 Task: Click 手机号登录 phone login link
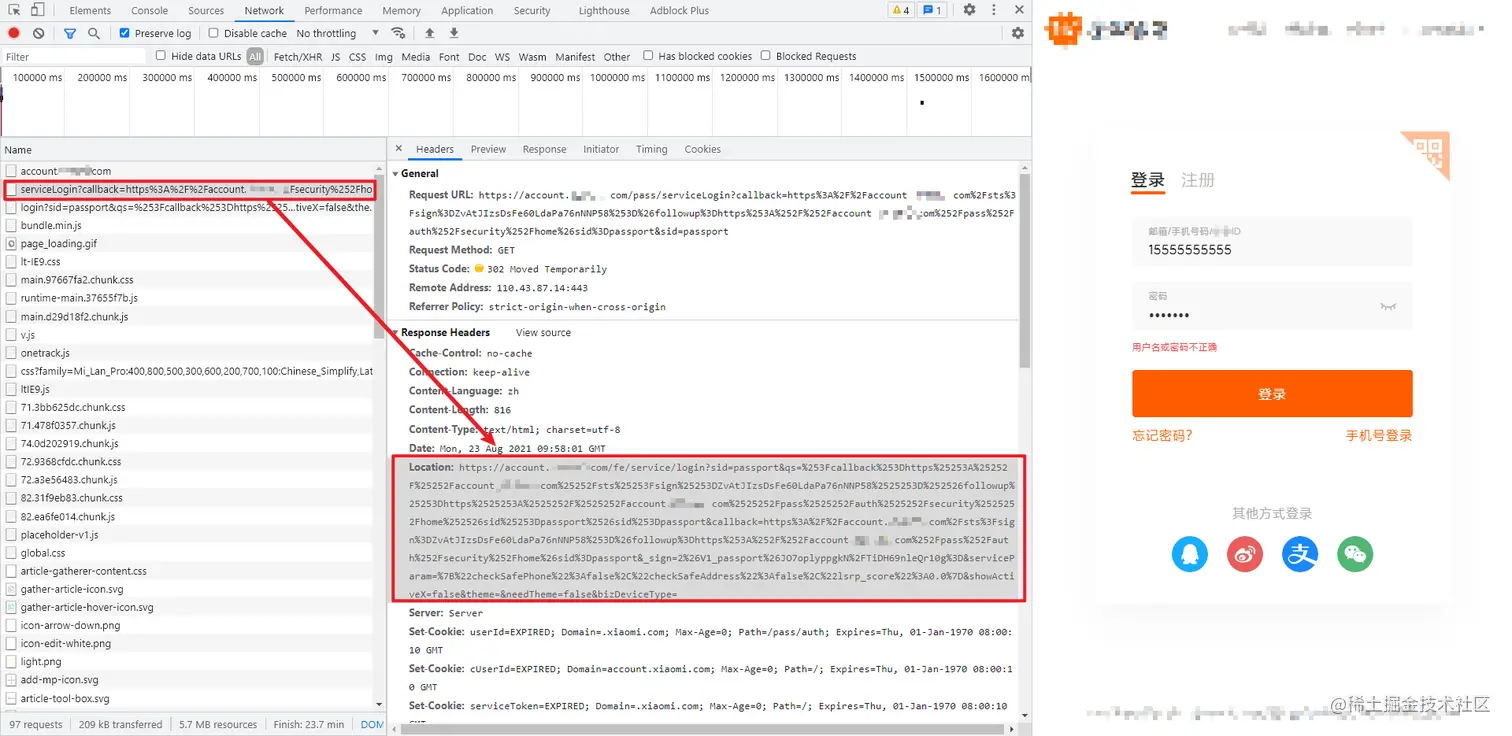1379,436
